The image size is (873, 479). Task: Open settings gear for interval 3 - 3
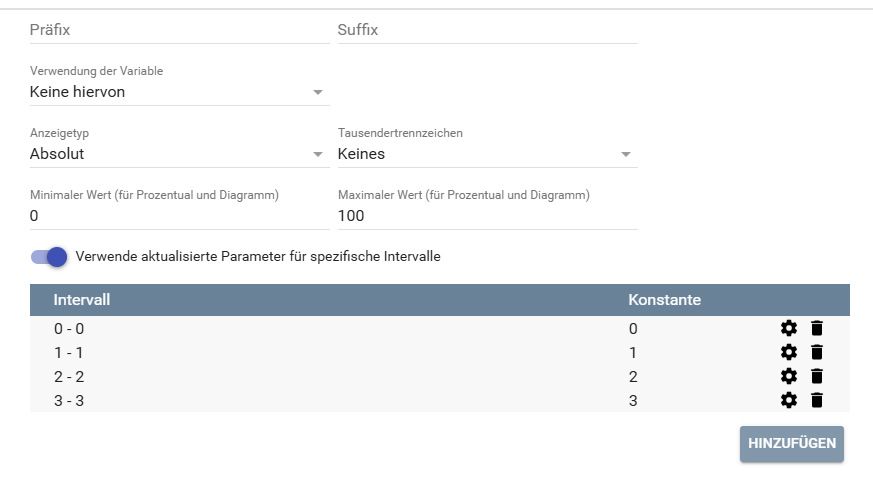tap(789, 400)
